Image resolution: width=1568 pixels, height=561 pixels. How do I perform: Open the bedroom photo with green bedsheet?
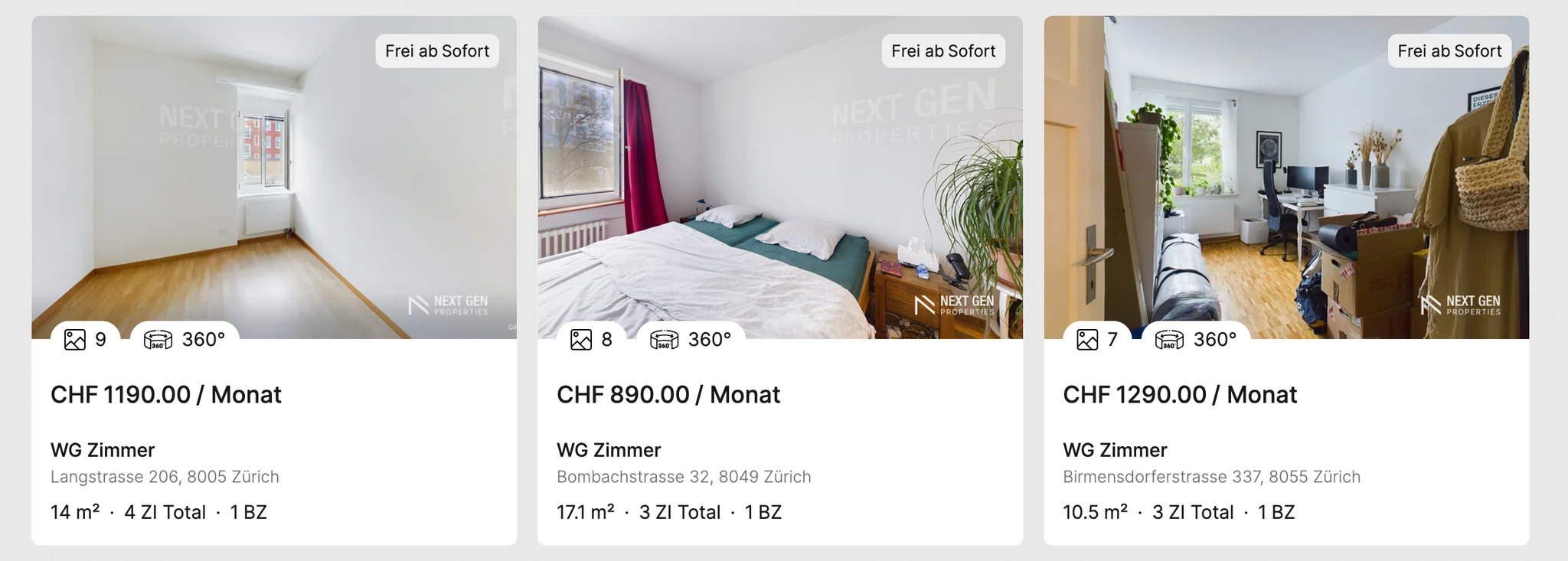click(x=780, y=178)
